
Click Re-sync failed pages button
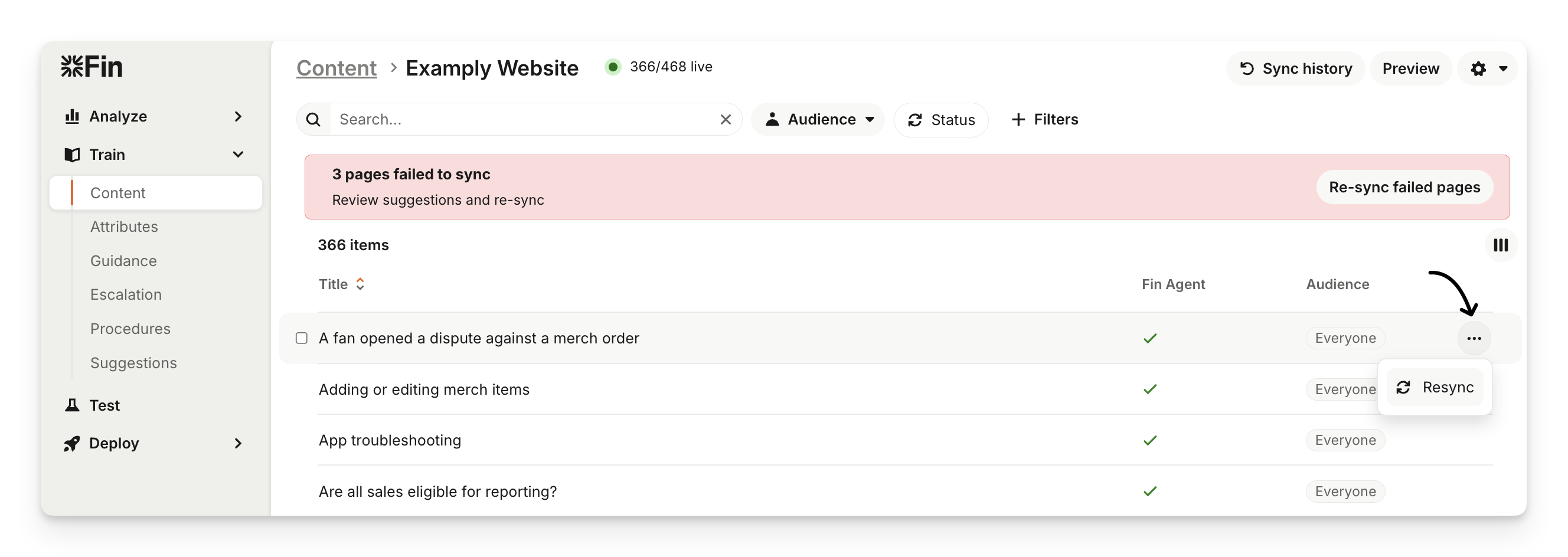(x=1404, y=187)
